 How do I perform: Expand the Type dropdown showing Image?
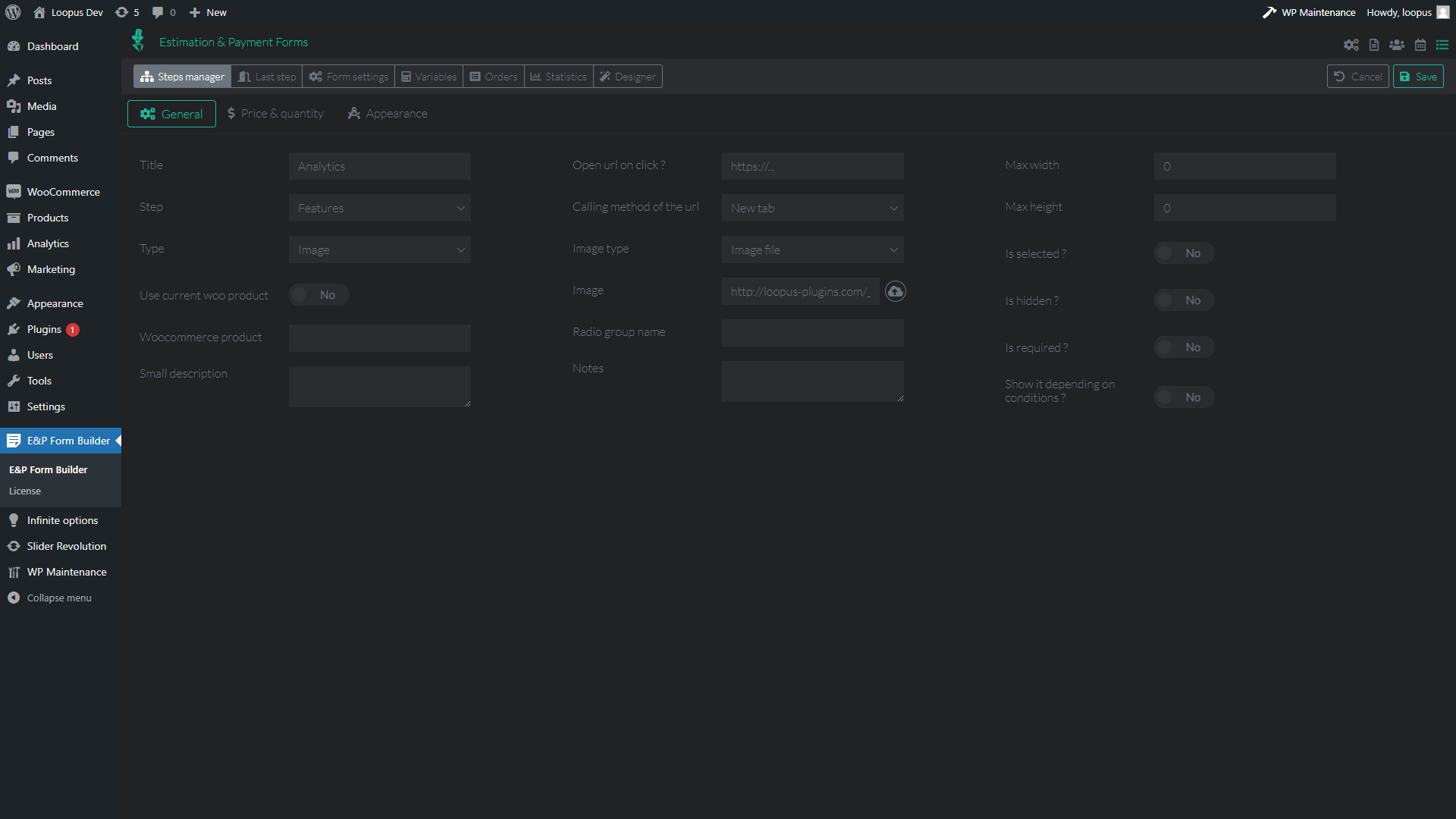[x=379, y=249]
